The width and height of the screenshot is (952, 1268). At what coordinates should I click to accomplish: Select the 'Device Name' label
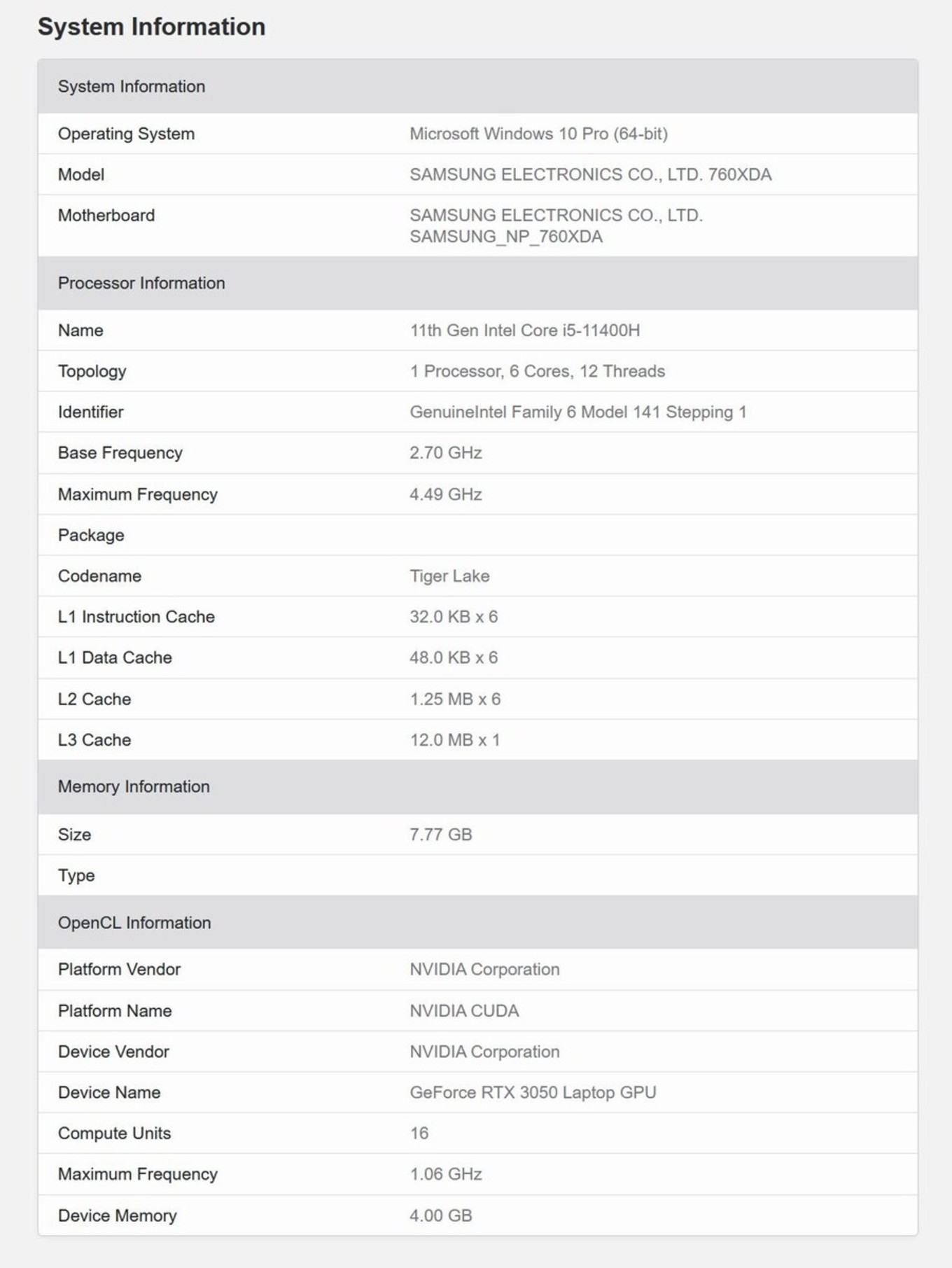point(109,1092)
